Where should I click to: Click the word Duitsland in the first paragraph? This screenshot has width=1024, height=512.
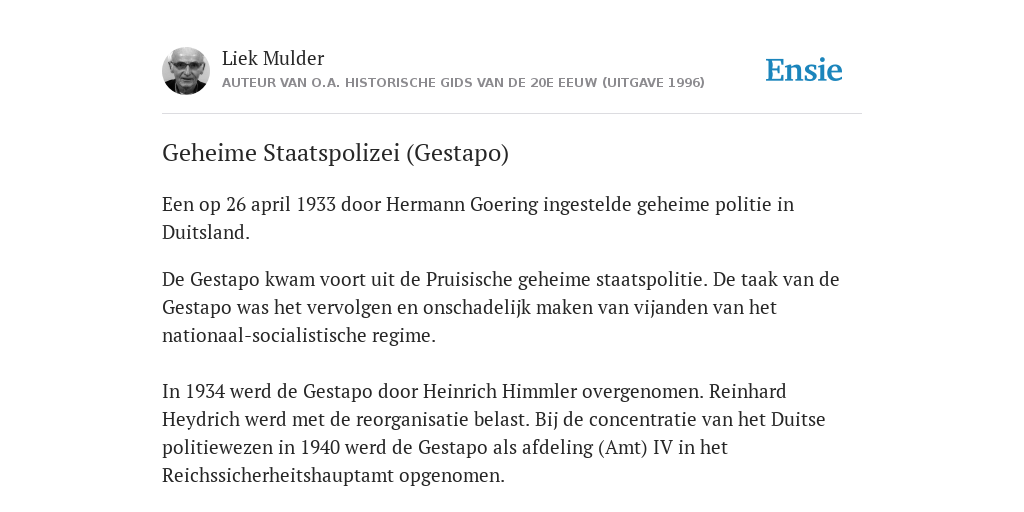(x=206, y=232)
